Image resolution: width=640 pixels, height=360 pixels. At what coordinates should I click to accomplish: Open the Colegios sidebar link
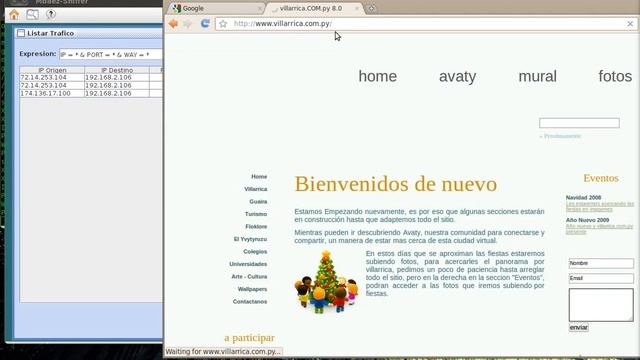(x=255, y=252)
